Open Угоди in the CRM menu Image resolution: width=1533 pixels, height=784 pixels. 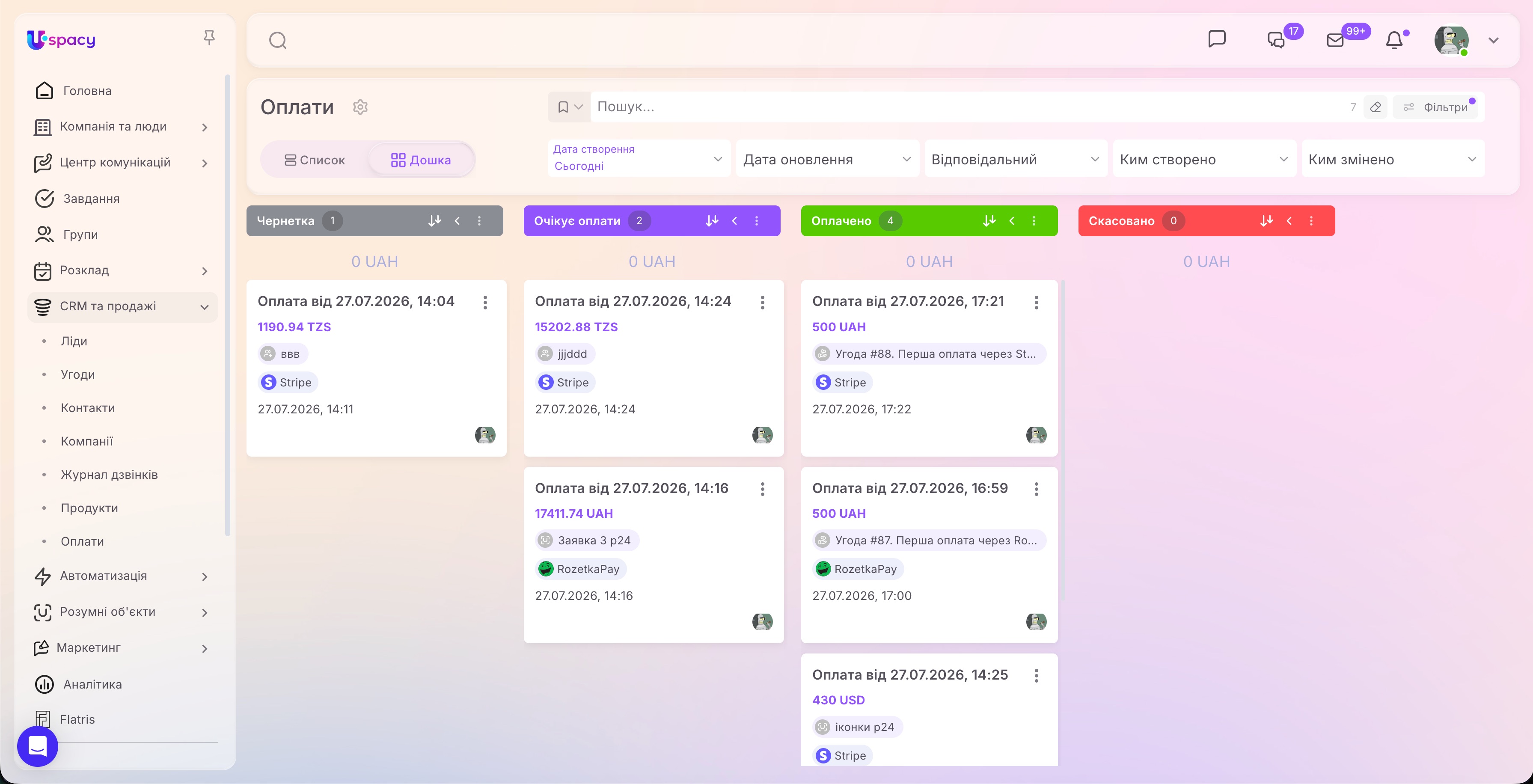(78, 374)
